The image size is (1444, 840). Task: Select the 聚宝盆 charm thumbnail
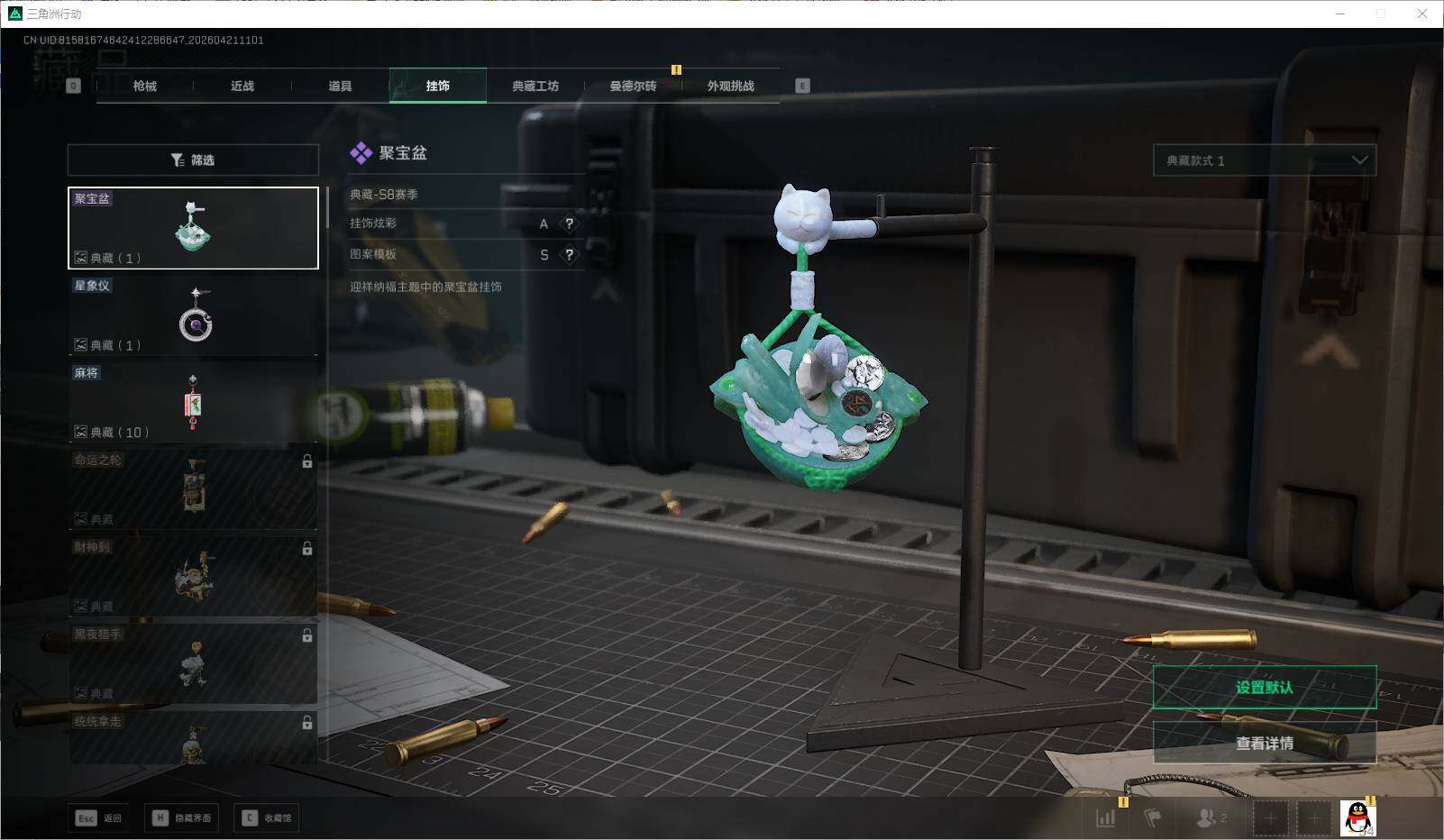(x=193, y=228)
